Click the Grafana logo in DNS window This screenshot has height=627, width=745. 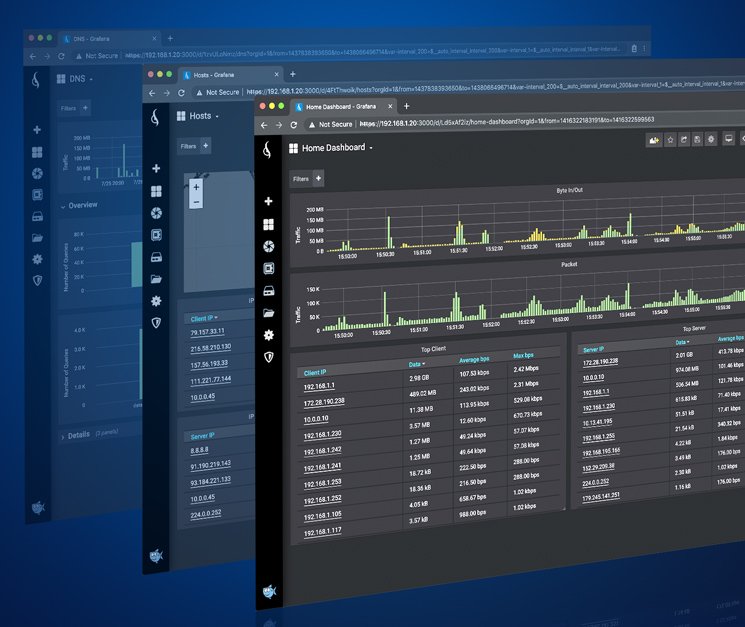(36, 80)
